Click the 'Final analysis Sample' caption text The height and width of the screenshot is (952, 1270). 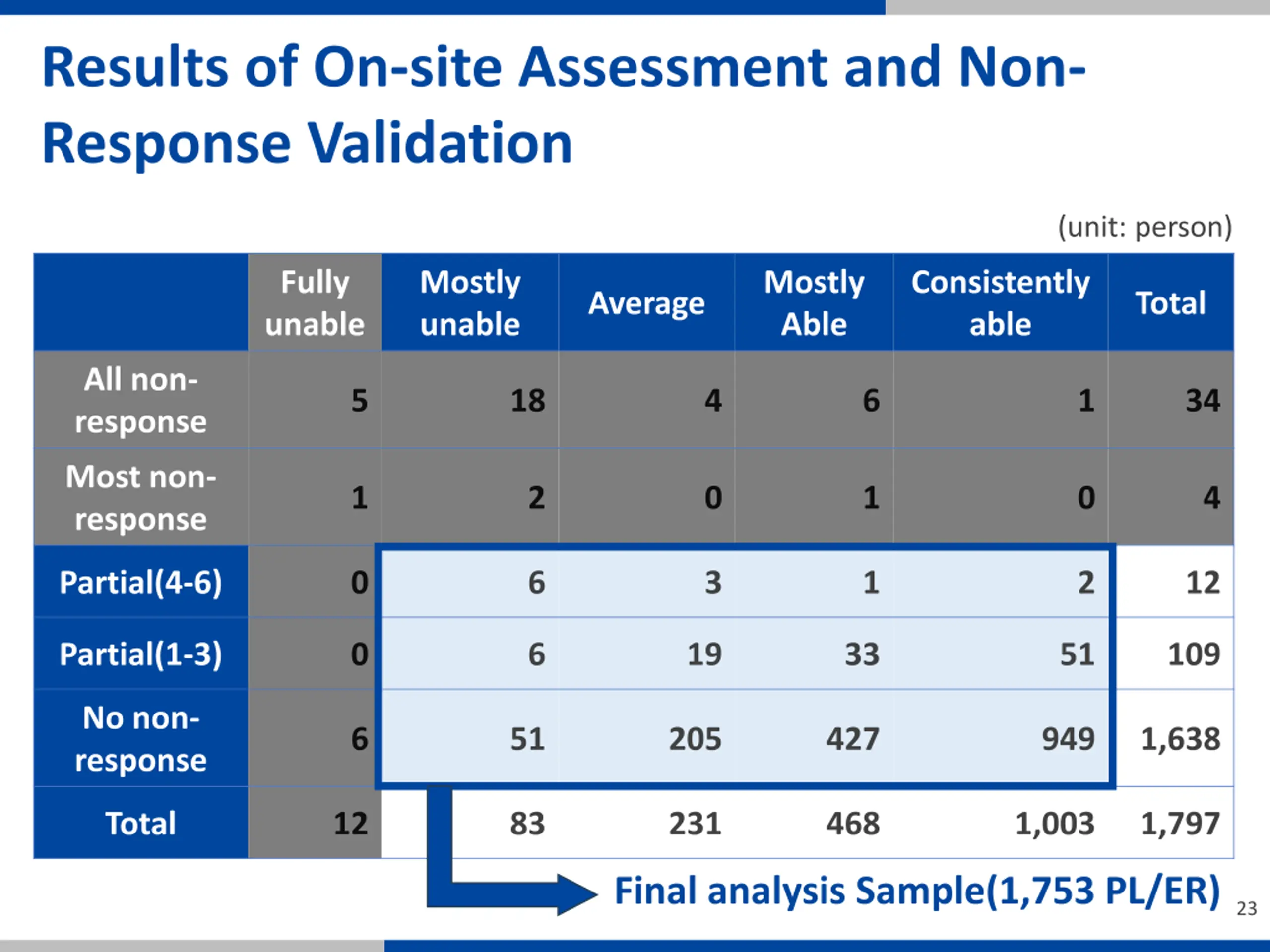click(917, 891)
